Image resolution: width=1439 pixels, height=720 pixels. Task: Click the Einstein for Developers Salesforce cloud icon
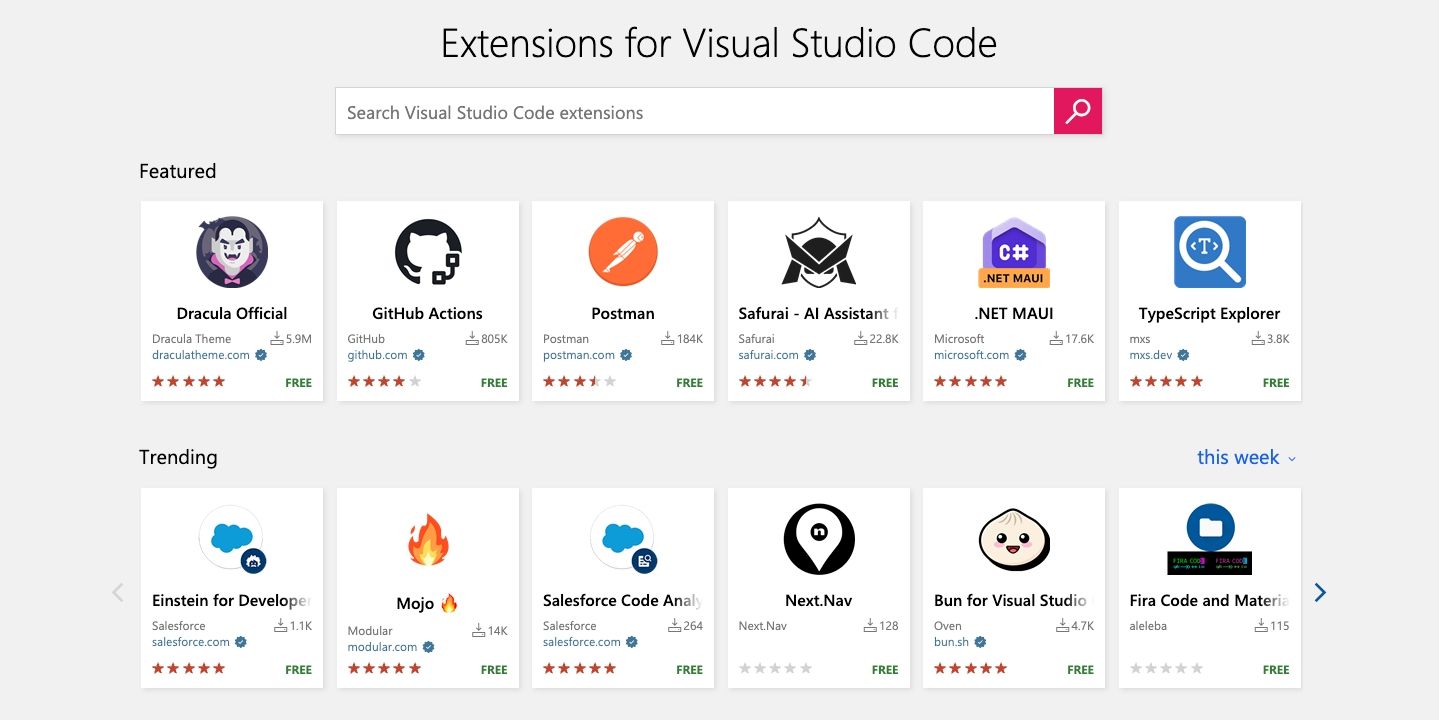point(232,539)
